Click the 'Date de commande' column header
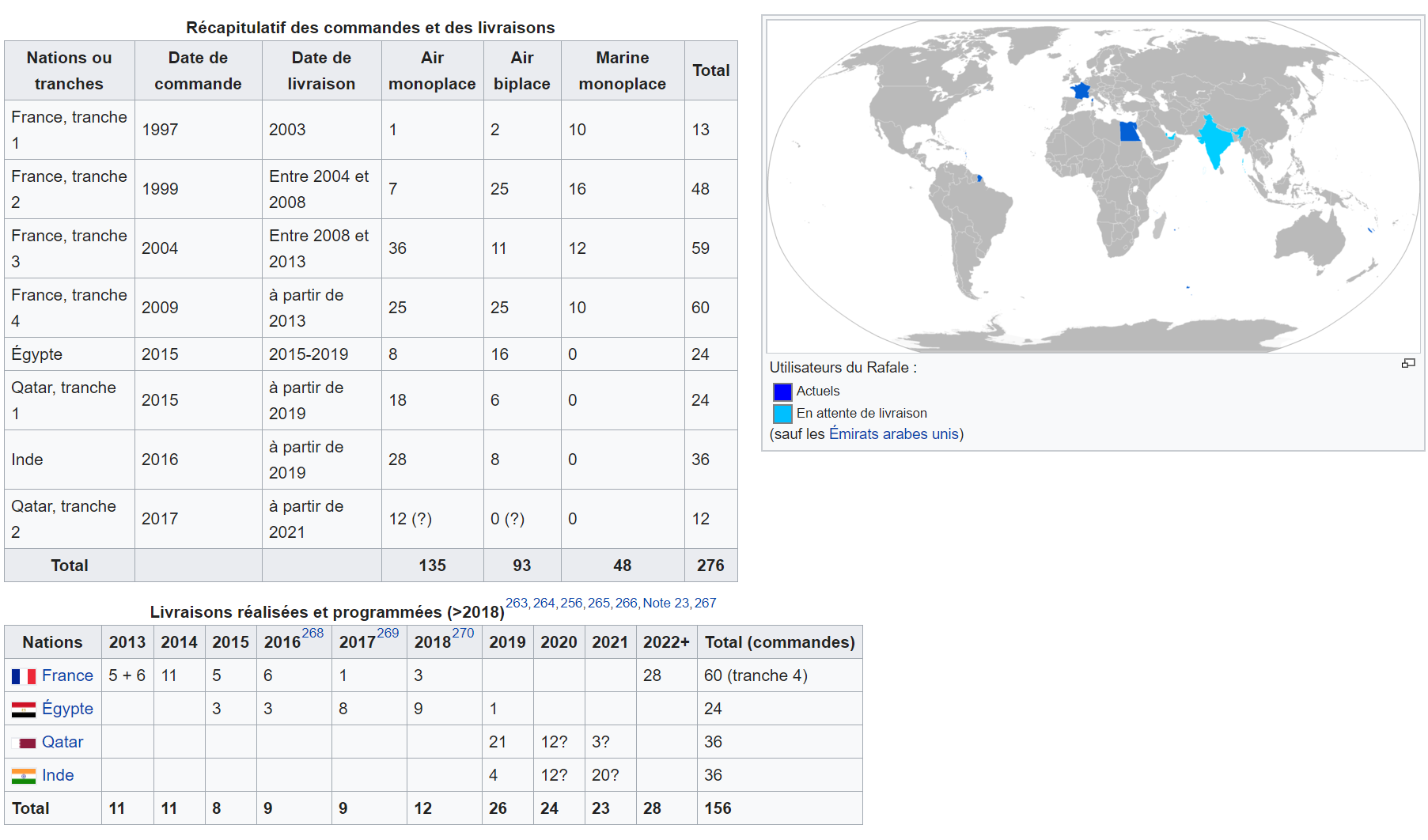 [x=198, y=70]
